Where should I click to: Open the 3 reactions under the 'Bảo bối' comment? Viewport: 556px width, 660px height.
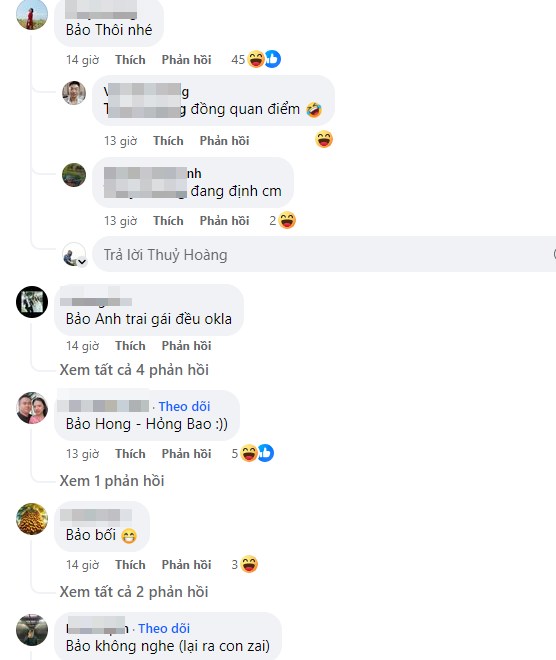pos(245,564)
